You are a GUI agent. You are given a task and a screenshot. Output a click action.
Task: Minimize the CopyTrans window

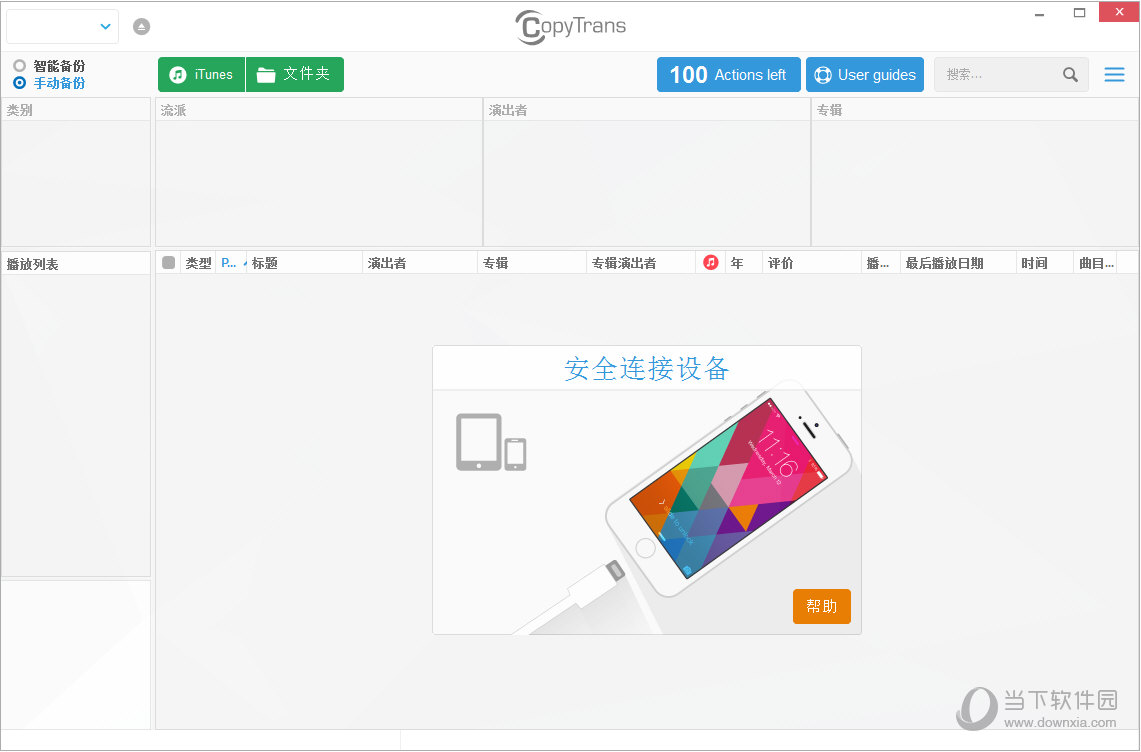[1040, 12]
